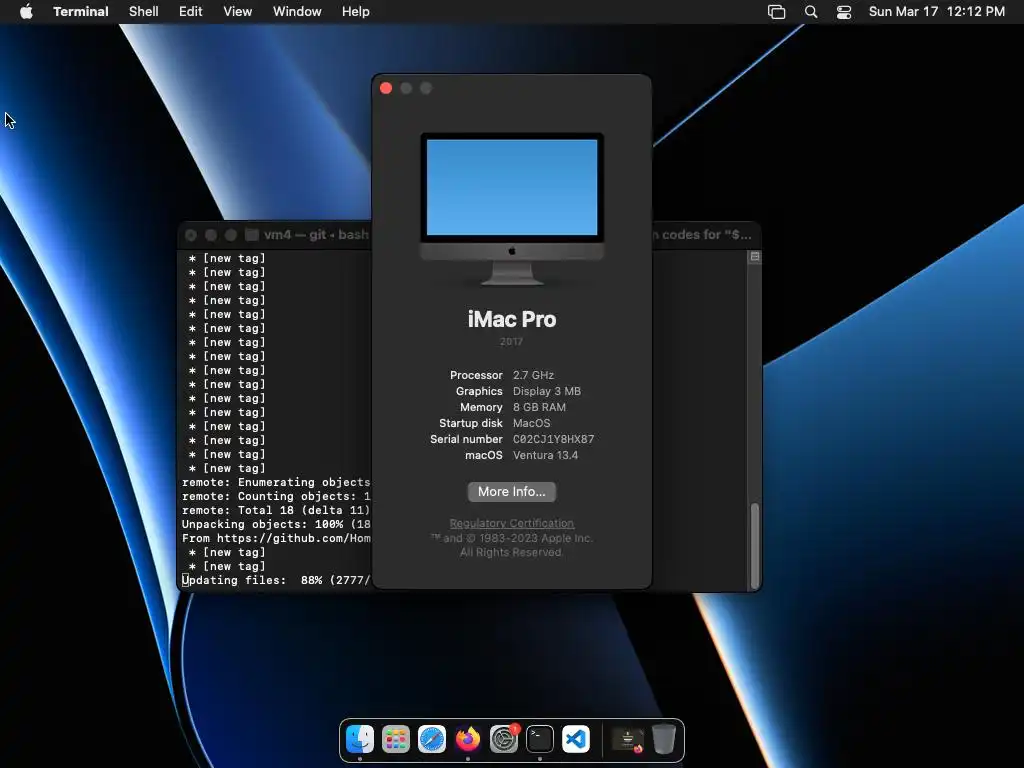This screenshot has width=1024, height=768.
Task: Open the View menu
Action: coord(237,12)
